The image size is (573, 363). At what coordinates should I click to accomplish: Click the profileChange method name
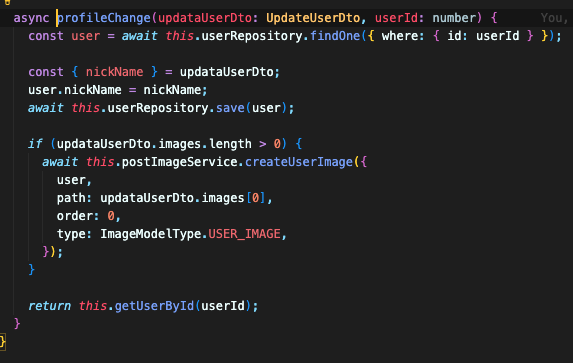coord(104,18)
